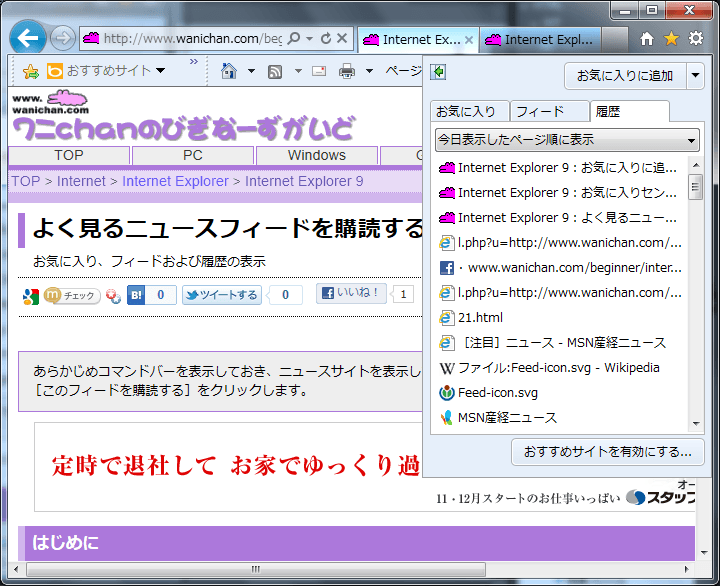Click the mixi チェック button
The width and height of the screenshot is (720, 586).
(72, 295)
